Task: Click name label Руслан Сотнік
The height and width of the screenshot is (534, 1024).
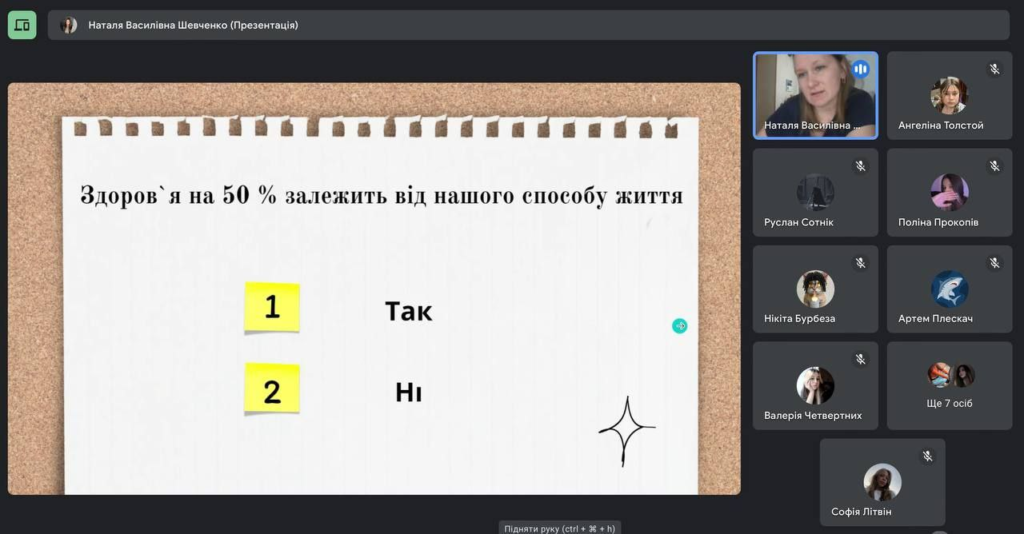Action: pos(799,222)
